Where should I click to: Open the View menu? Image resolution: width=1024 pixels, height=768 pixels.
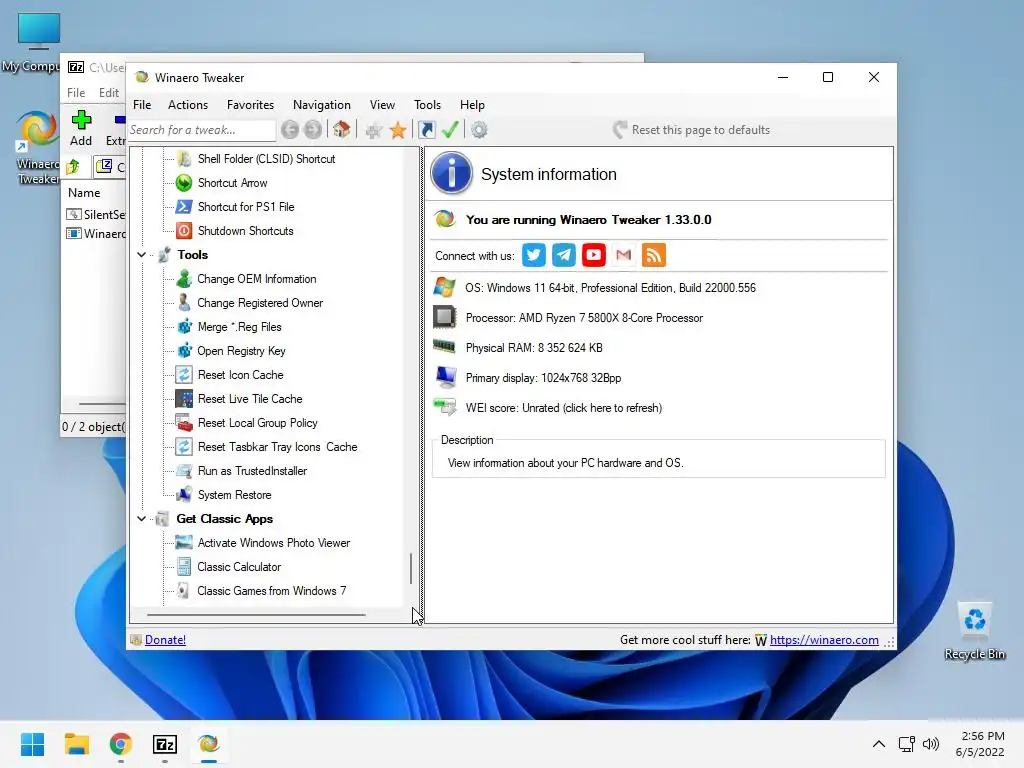tap(382, 104)
